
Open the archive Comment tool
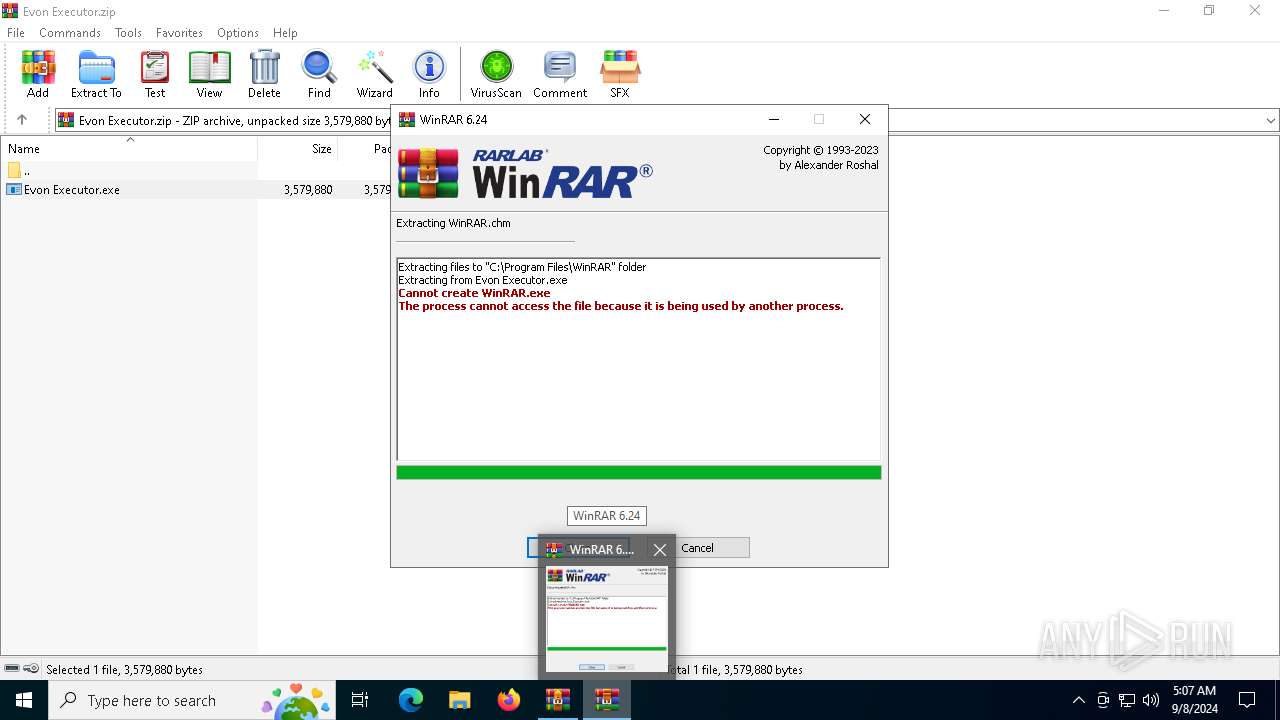(x=560, y=75)
